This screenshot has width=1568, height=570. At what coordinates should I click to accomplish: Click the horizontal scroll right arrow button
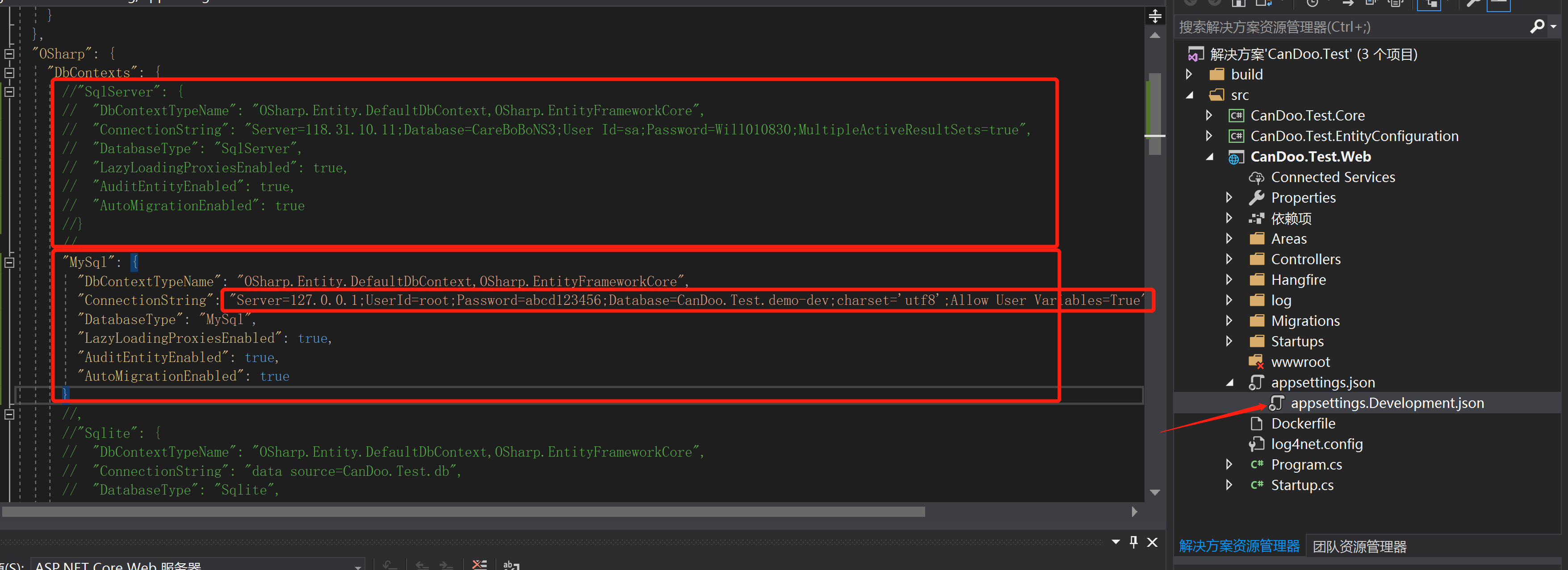tap(1135, 512)
